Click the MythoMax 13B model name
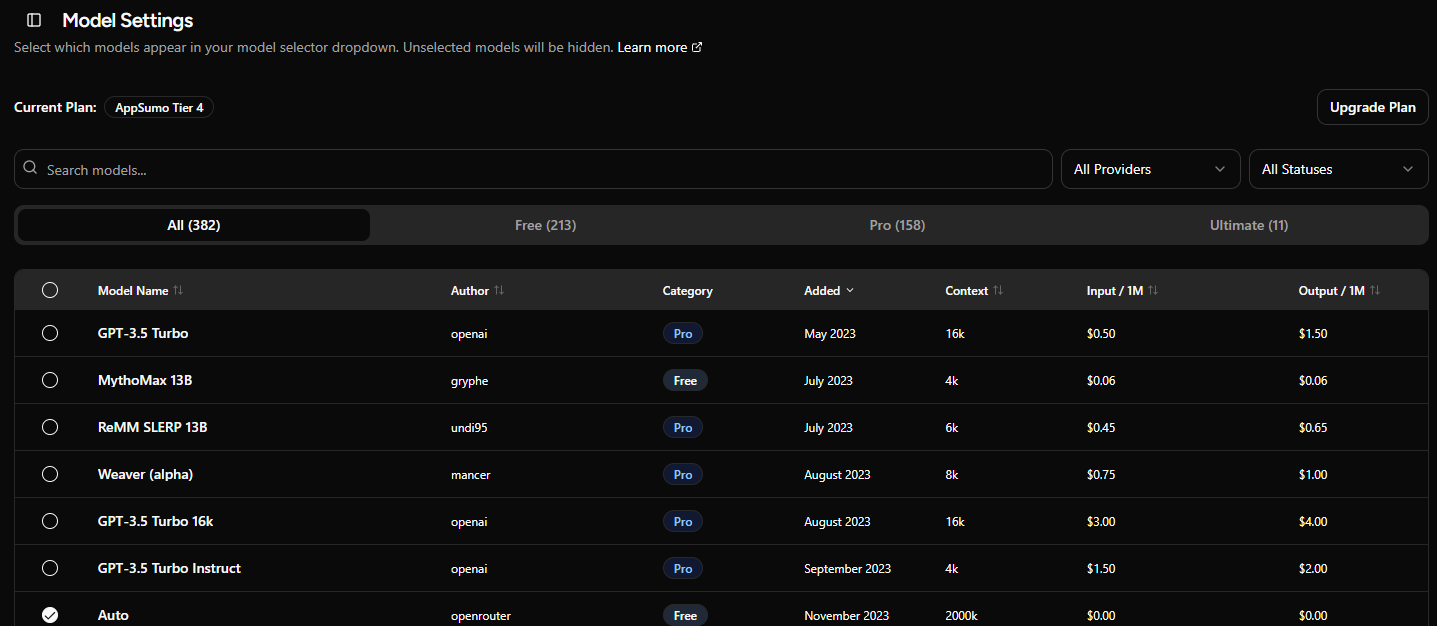 coord(145,380)
